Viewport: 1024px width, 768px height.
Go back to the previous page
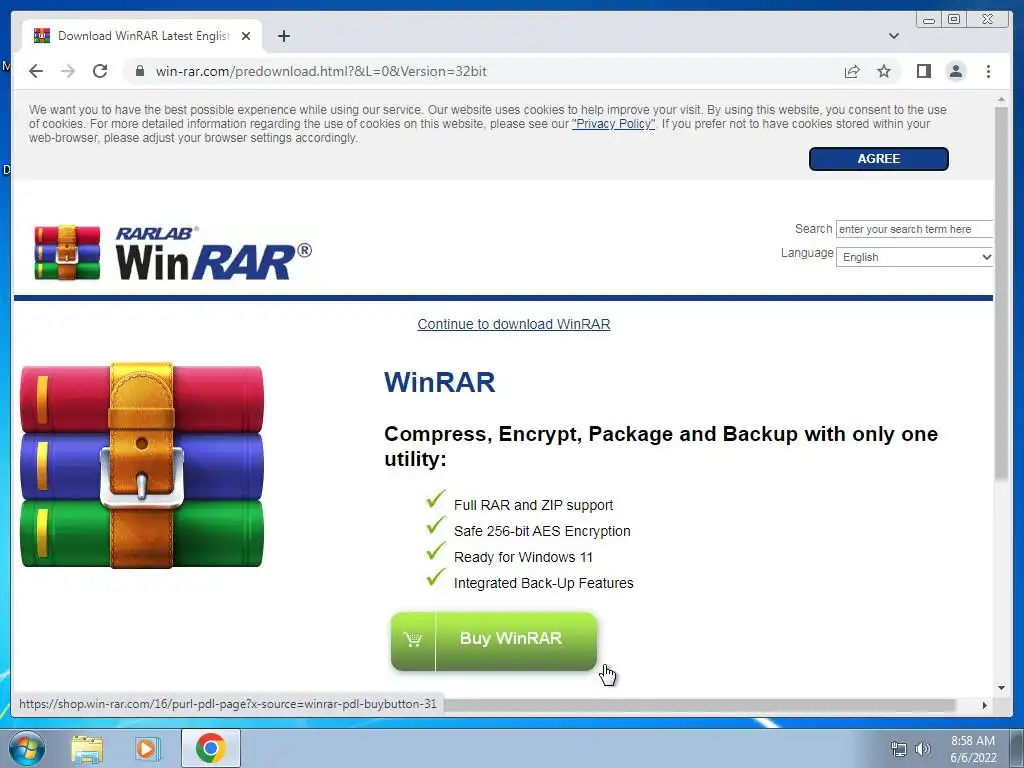pos(36,71)
